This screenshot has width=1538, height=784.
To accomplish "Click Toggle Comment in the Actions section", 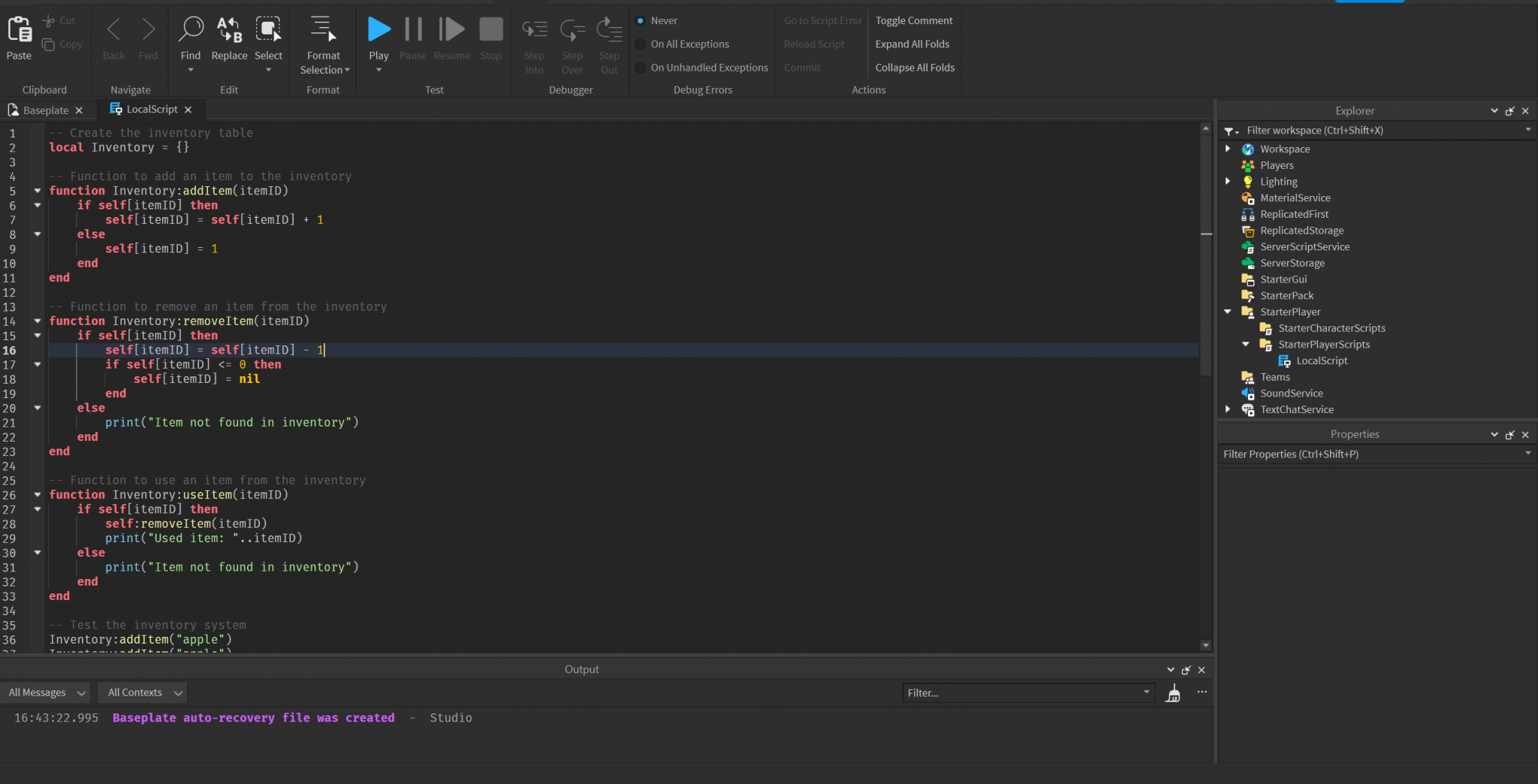I will click(x=913, y=20).
